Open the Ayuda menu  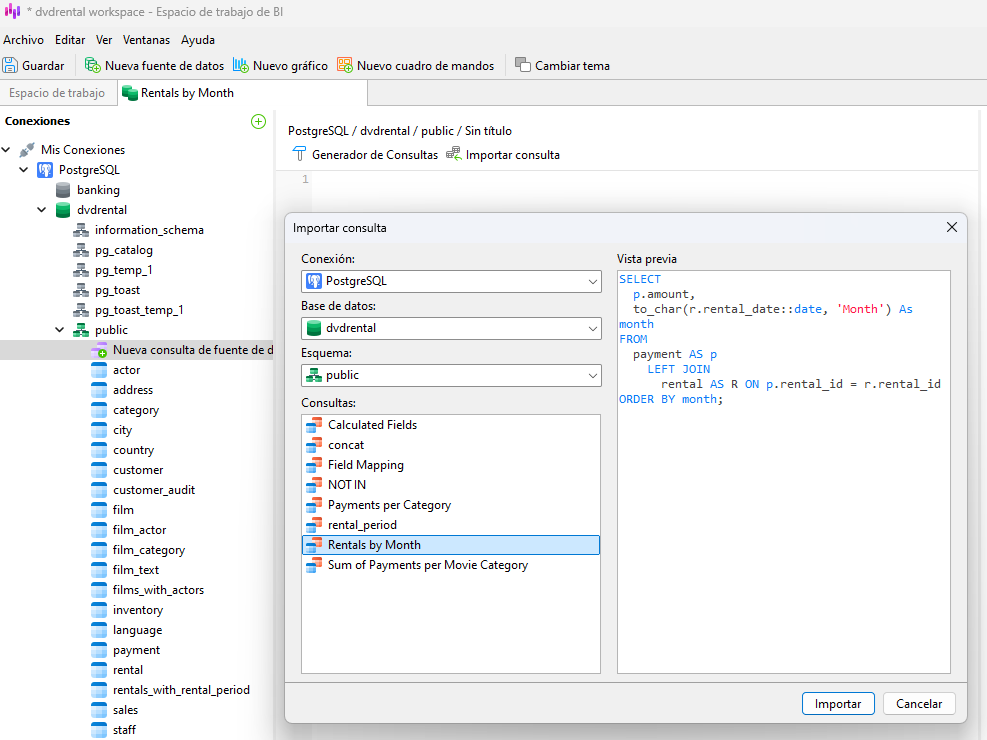(198, 40)
